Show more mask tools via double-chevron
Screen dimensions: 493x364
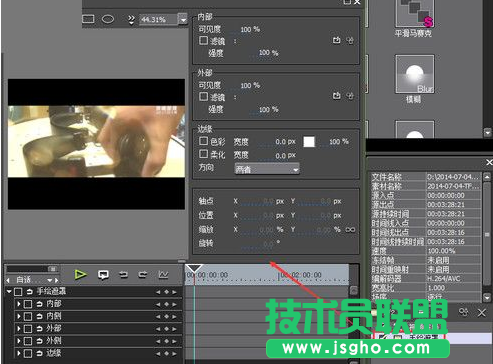pyautogui.click(x=131, y=20)
